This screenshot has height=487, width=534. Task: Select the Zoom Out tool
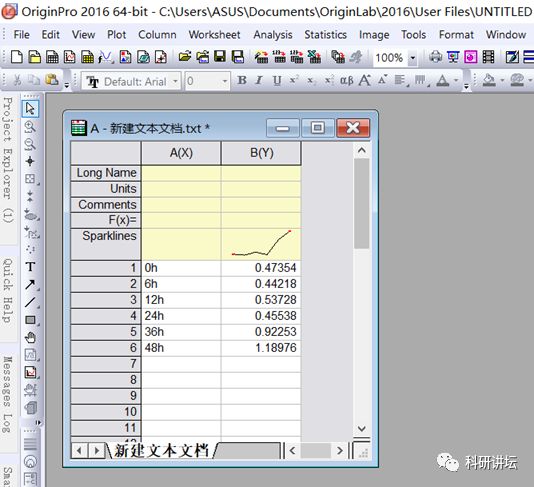[x=30, y=144]
